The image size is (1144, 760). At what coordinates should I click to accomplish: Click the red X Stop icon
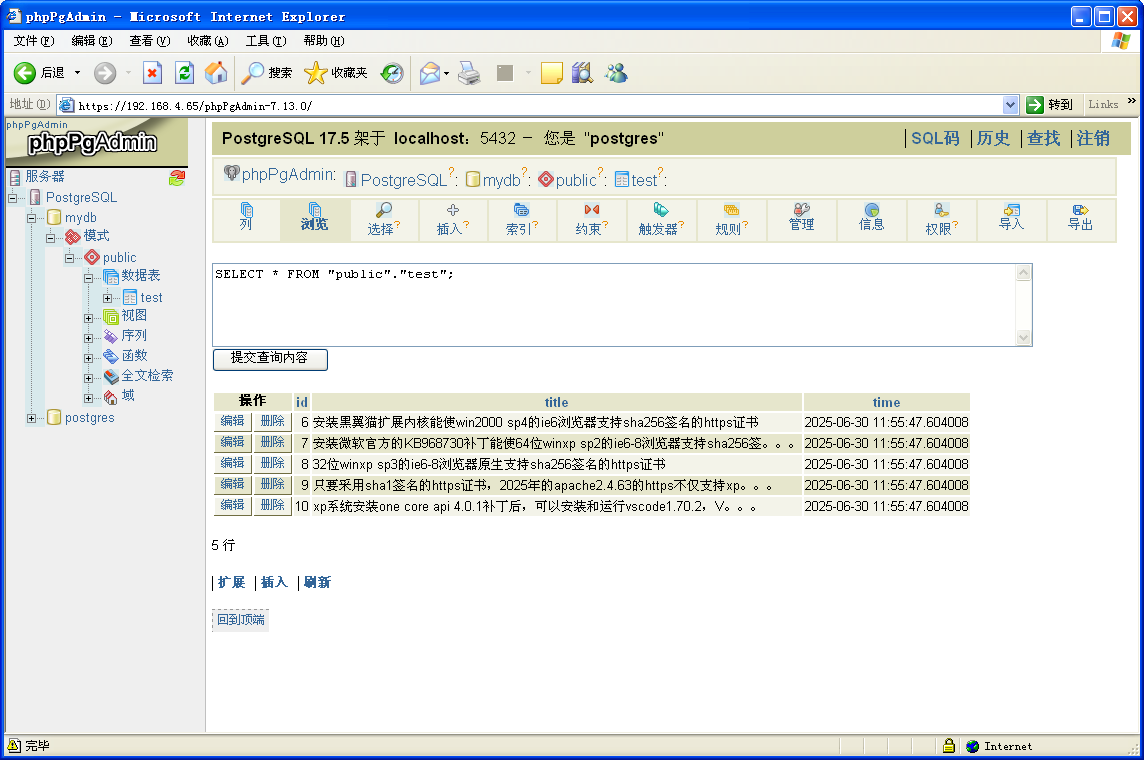152,73
